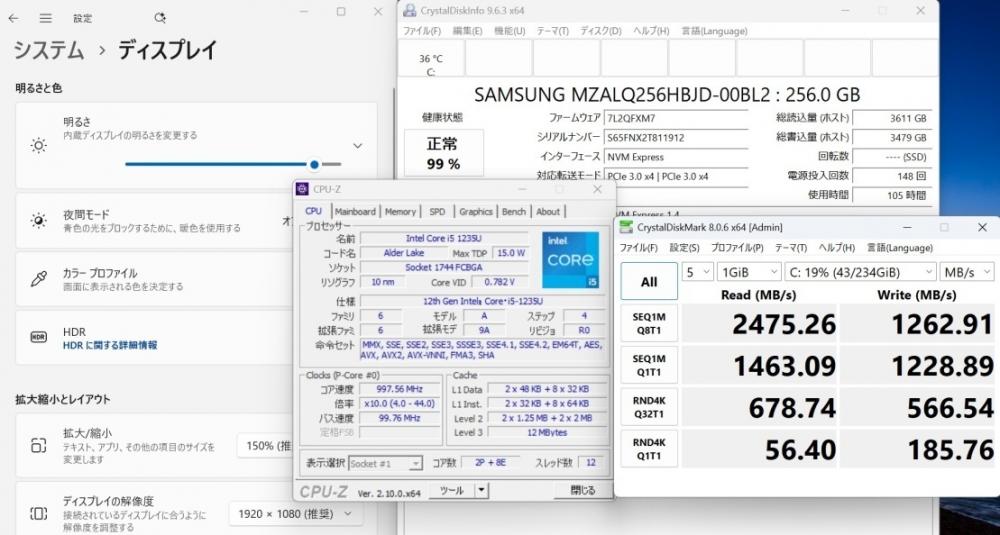
Task: Click the Settings search icon
Action: tap(160, 18)
